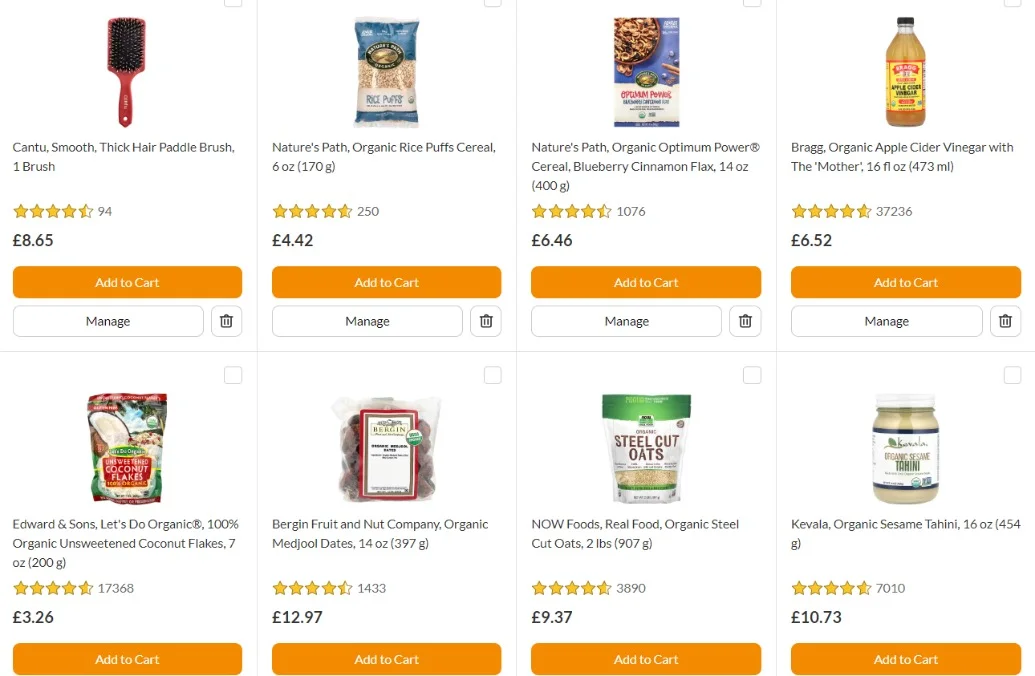Delete the Cantu Paddle Brush item
This screenshot has width=1035, height=676.
(x=226, y=321)
